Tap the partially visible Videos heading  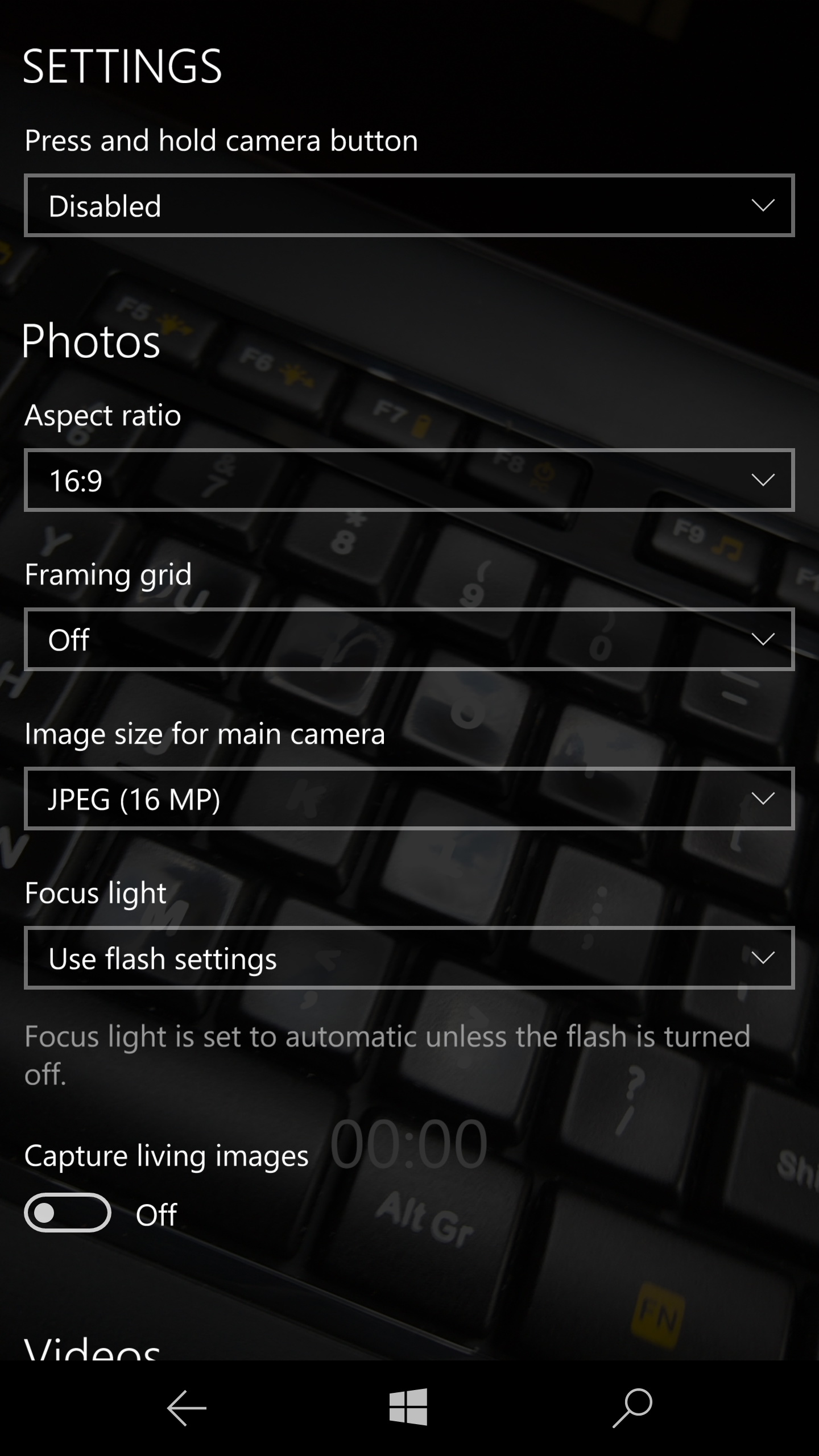click(x=92, y=1348)
